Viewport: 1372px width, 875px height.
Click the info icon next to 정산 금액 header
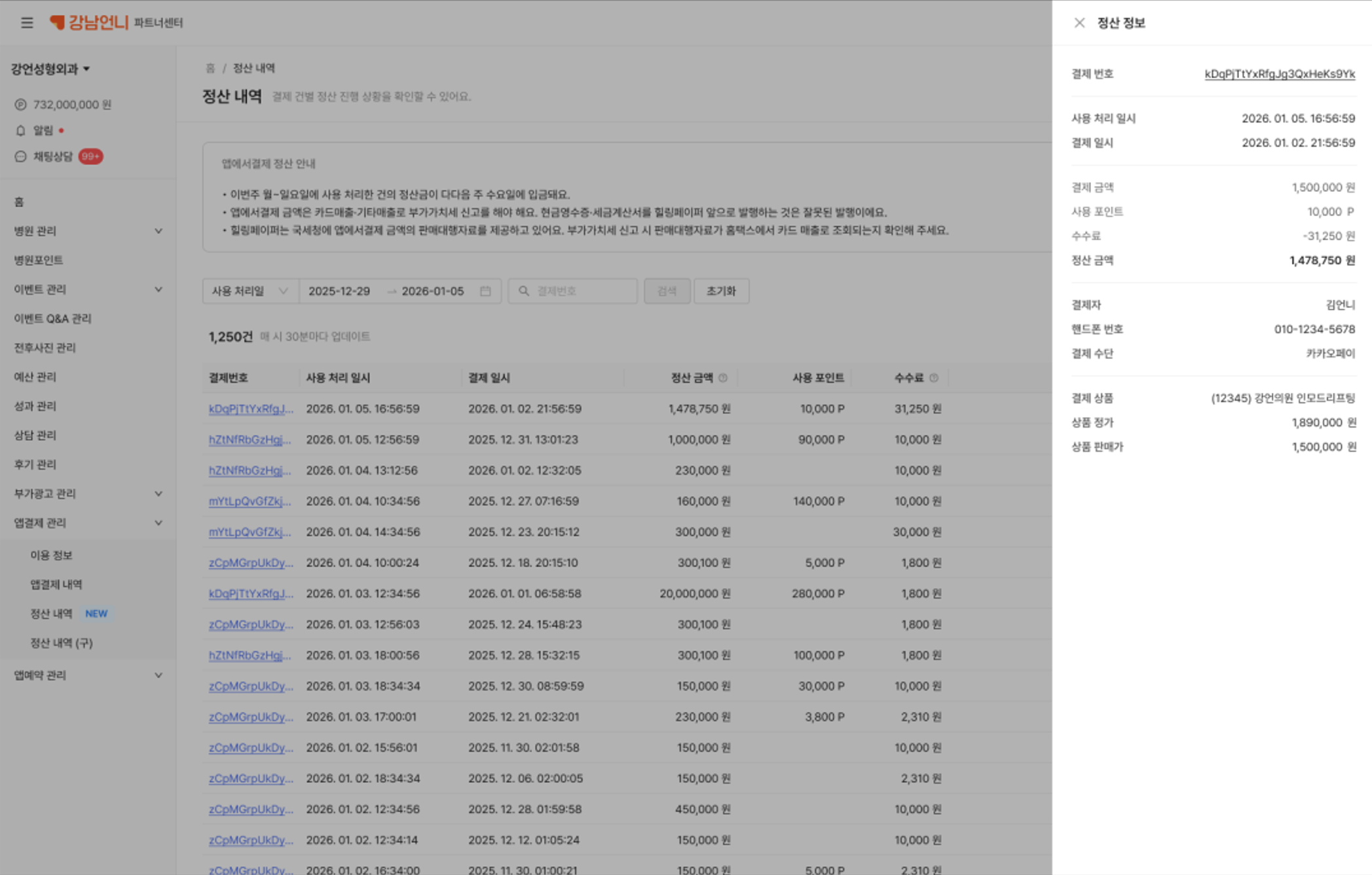point(723,378)
